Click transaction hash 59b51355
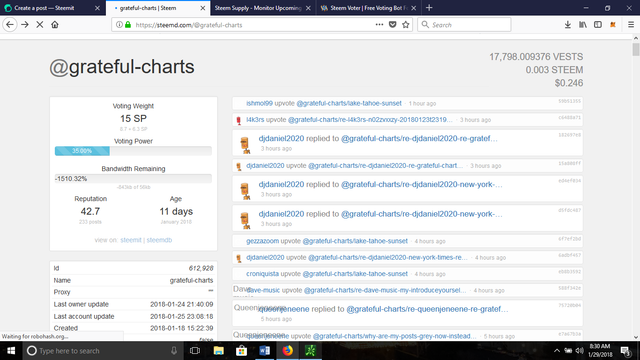 tap(569, 101)
